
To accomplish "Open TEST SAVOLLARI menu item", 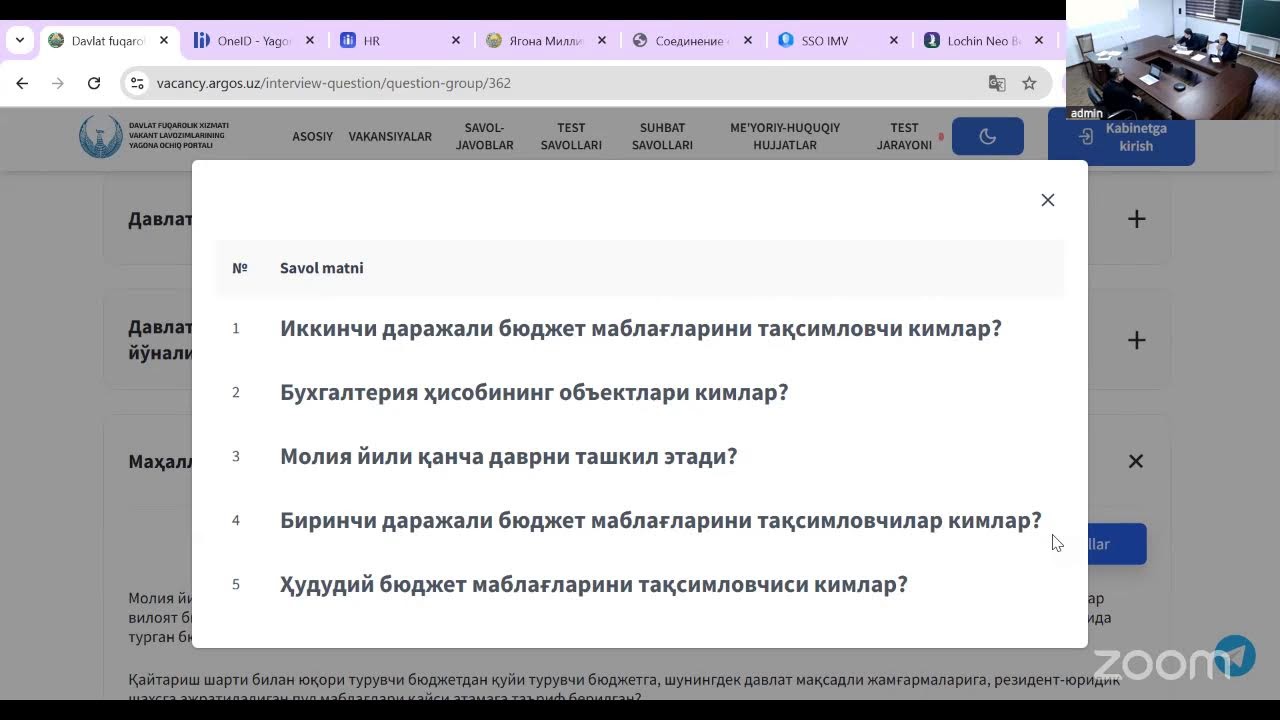I will point(571,137).
